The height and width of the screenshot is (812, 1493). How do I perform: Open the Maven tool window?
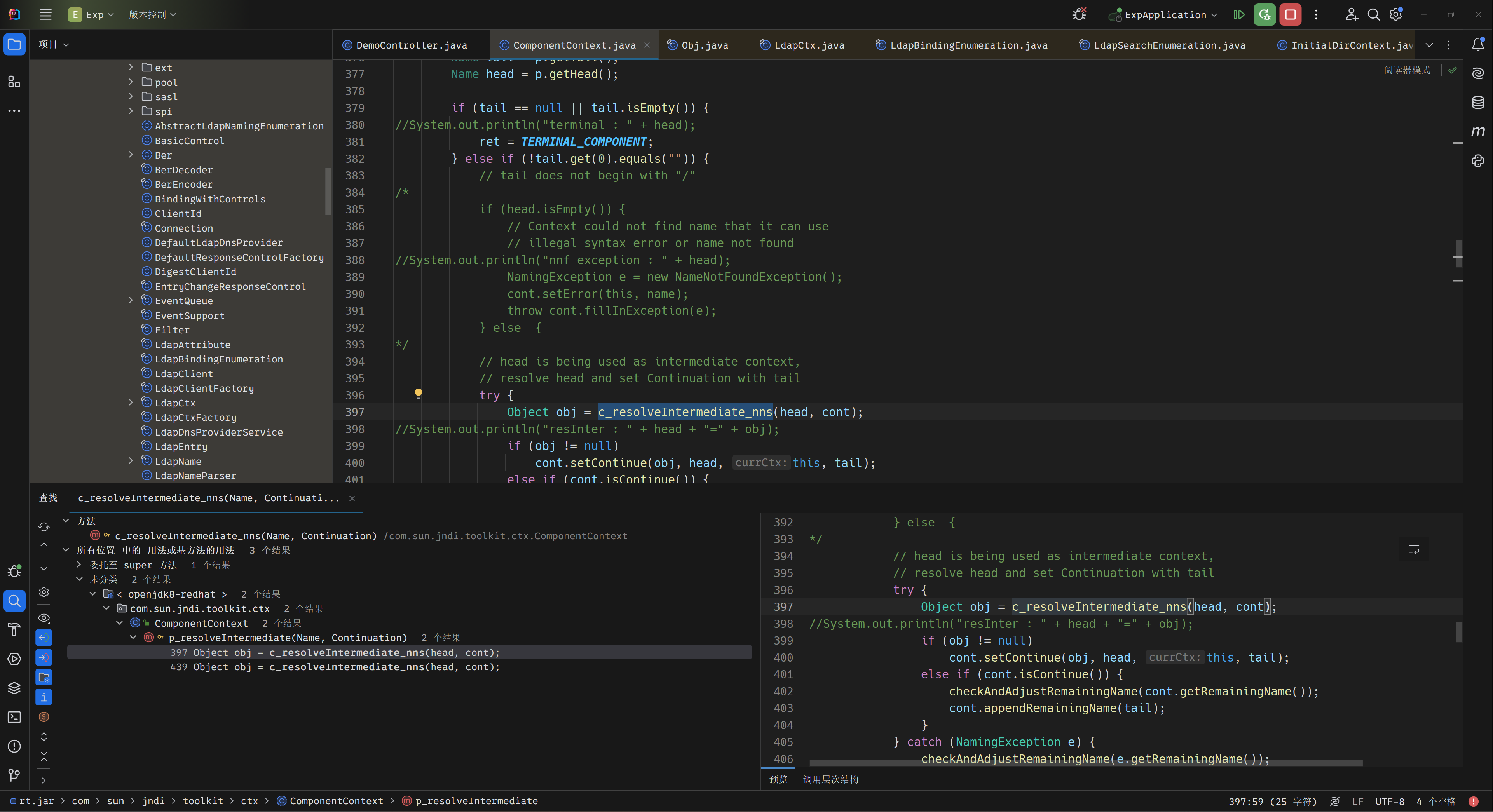tap(1477, 132)
